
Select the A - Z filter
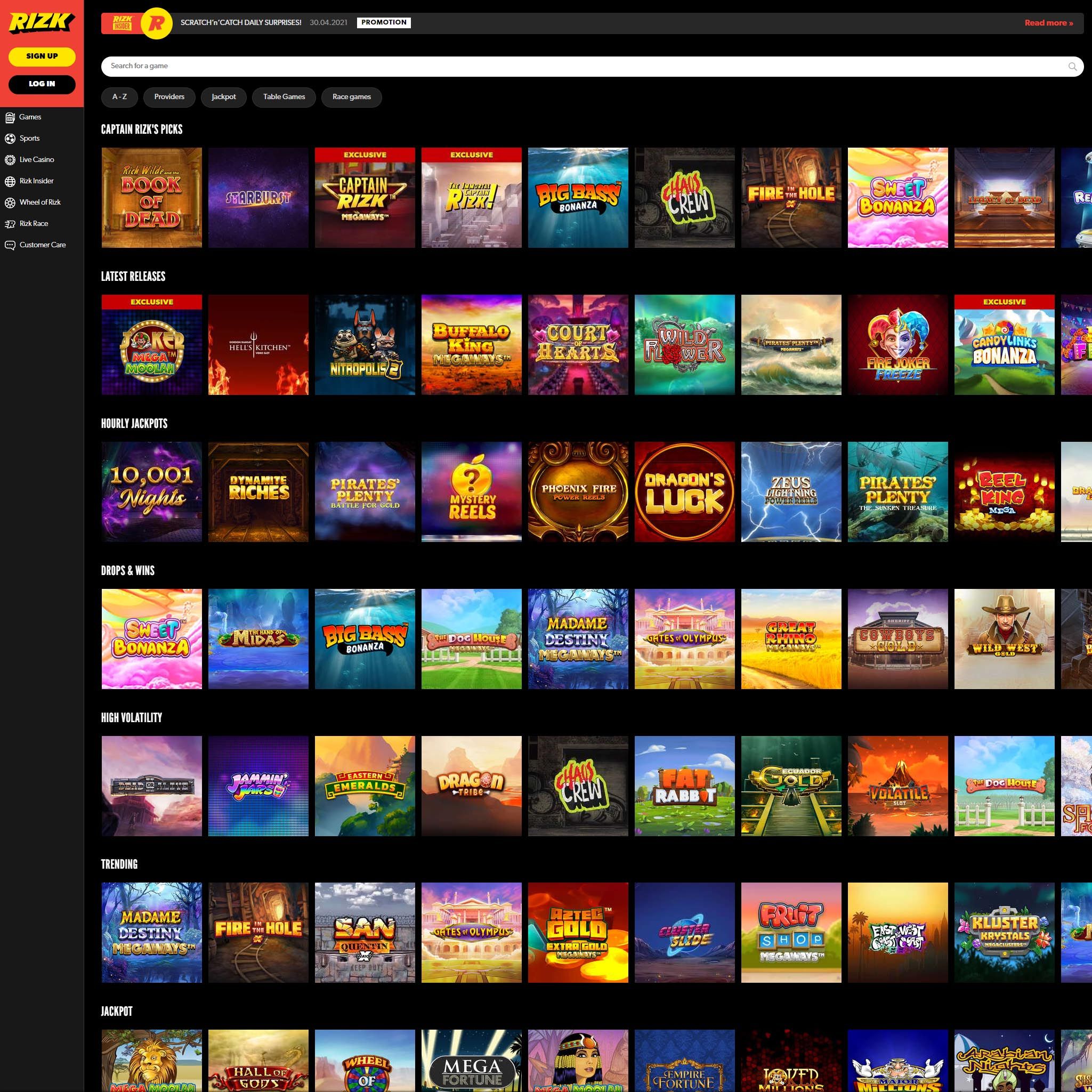point(119,97)
